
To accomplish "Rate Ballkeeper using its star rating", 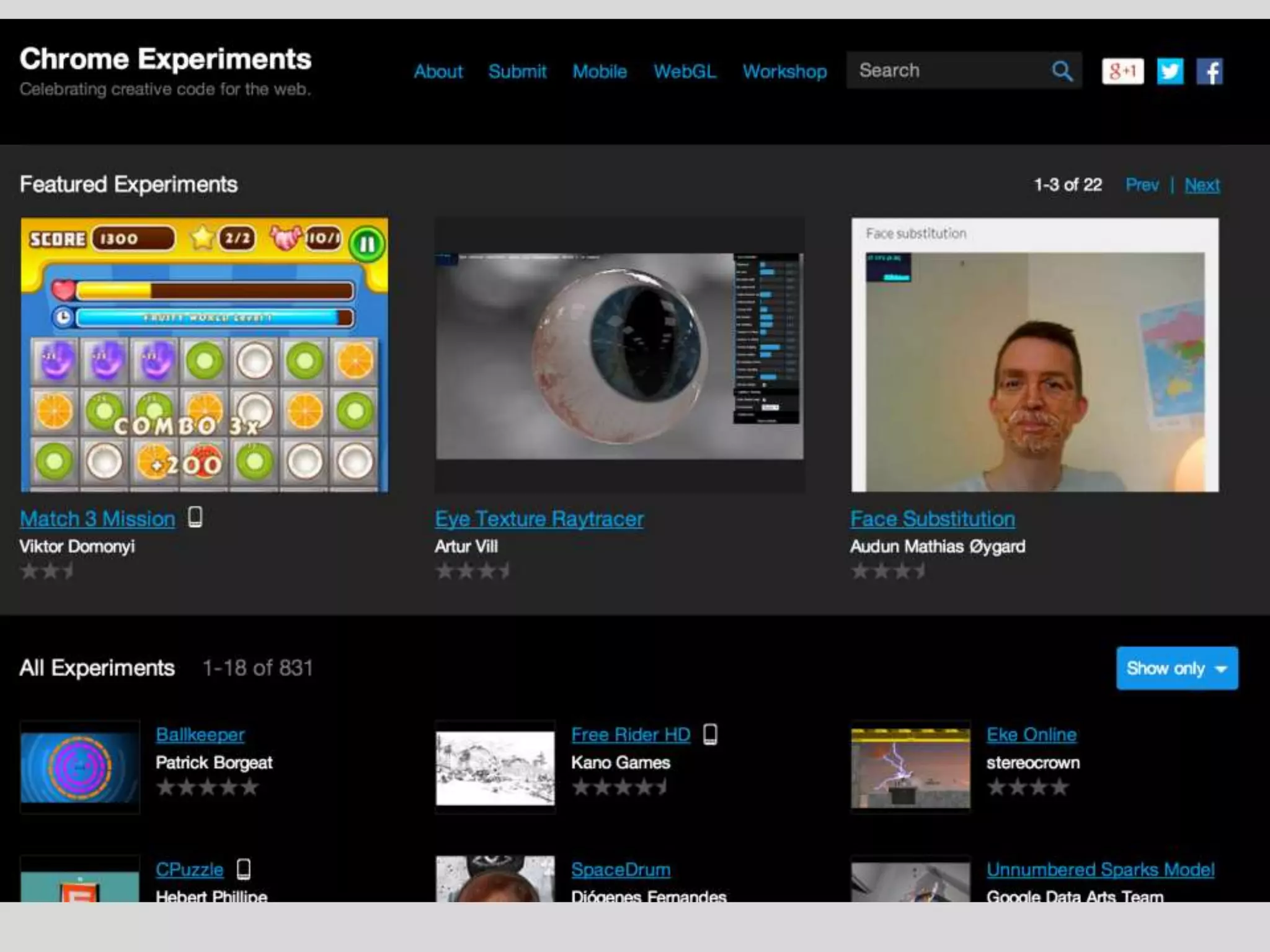I will pos(207,787).
